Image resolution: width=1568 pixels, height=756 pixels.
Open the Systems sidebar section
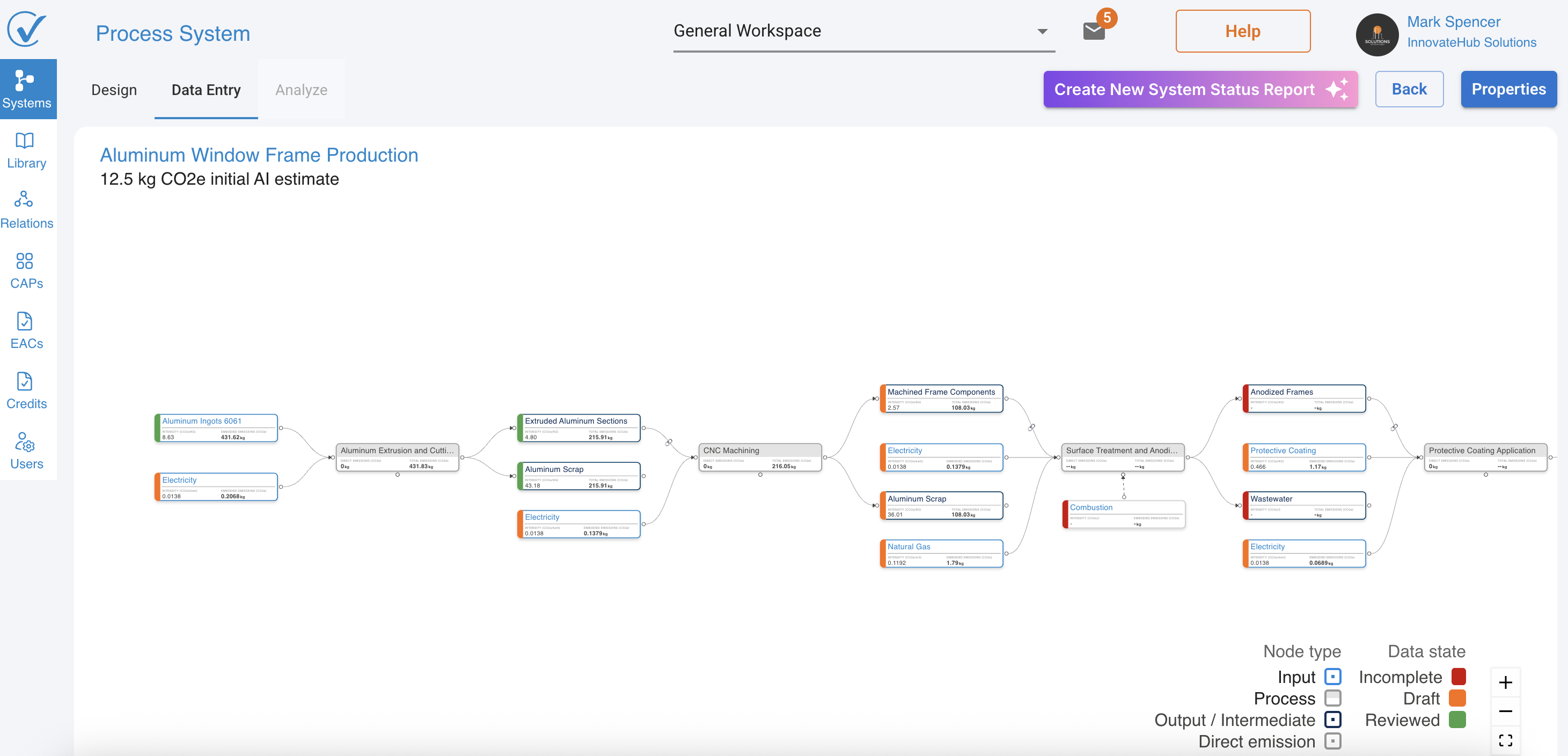27,89
